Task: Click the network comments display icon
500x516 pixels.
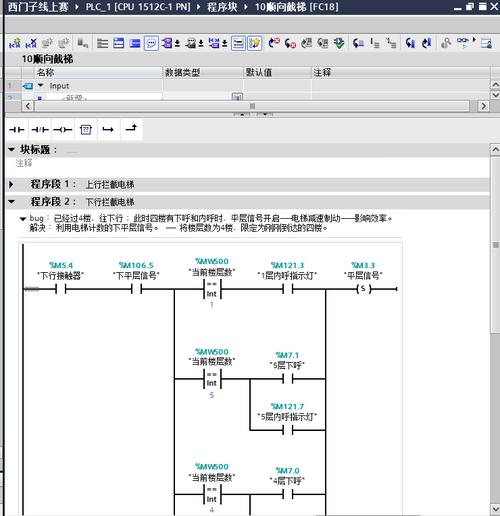Action: tap(191, 43)
